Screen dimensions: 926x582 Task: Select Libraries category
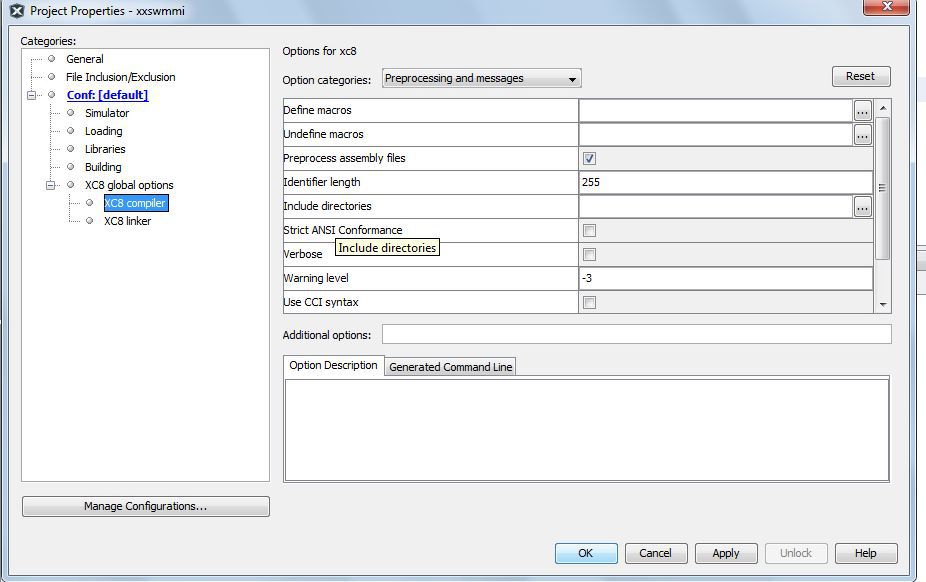click(x=105, y=149)
